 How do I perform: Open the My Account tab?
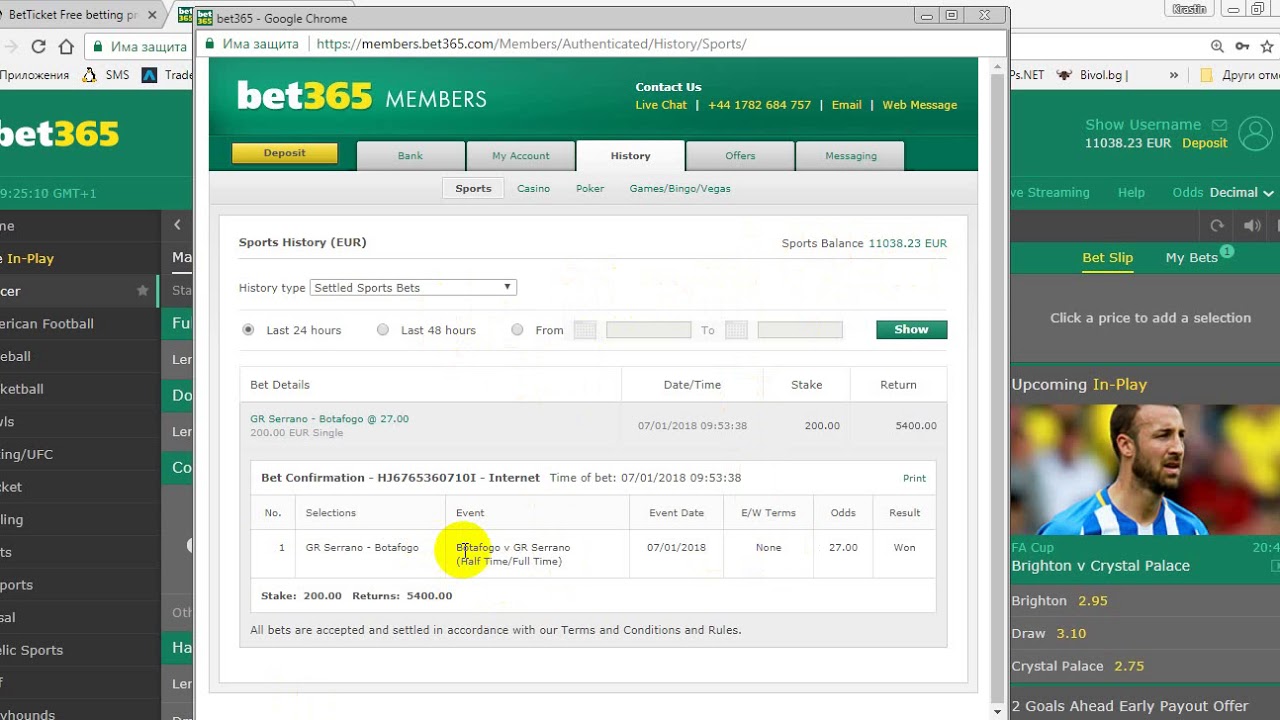[x=520, y=156]
